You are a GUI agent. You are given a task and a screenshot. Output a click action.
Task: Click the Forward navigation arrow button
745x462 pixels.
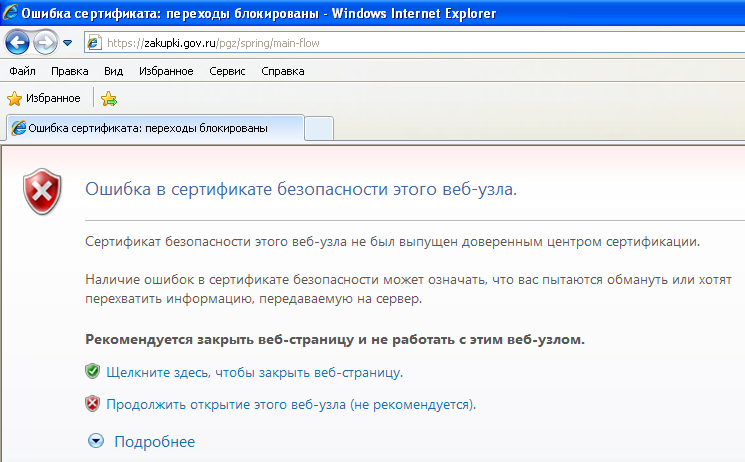[x=46, y=43]
